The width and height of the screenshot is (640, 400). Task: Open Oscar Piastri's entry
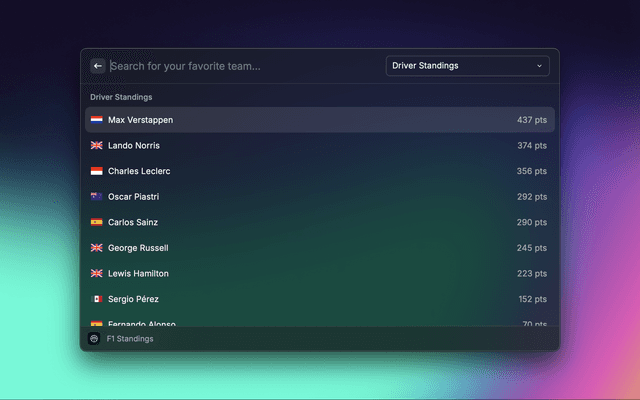320,197
